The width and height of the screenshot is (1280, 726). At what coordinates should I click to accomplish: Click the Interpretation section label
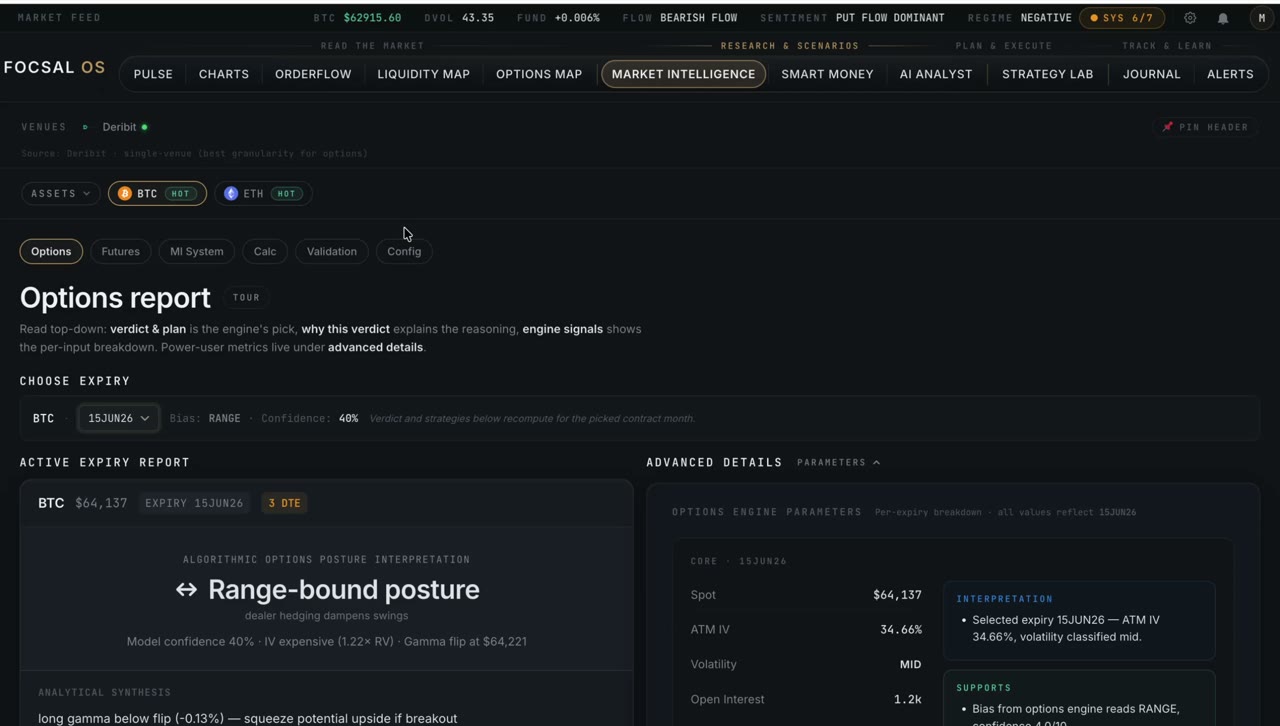click(1004, 599)
